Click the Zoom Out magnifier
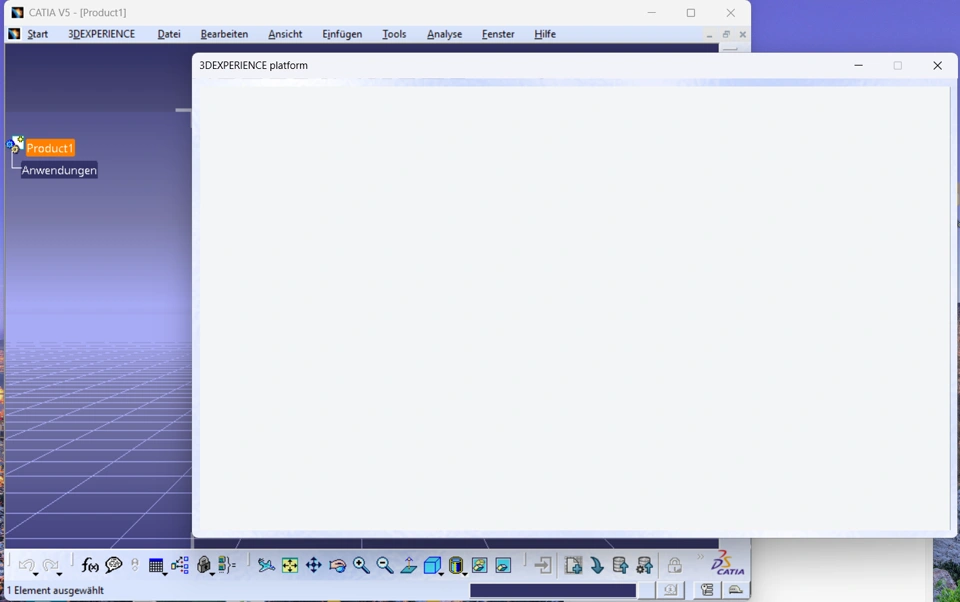The width and height of the screenshot is (960, 602). 384,565
